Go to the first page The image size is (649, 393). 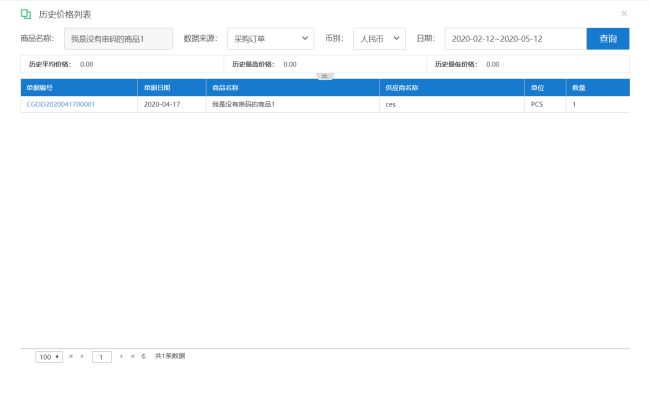click(x=71, y=356)
